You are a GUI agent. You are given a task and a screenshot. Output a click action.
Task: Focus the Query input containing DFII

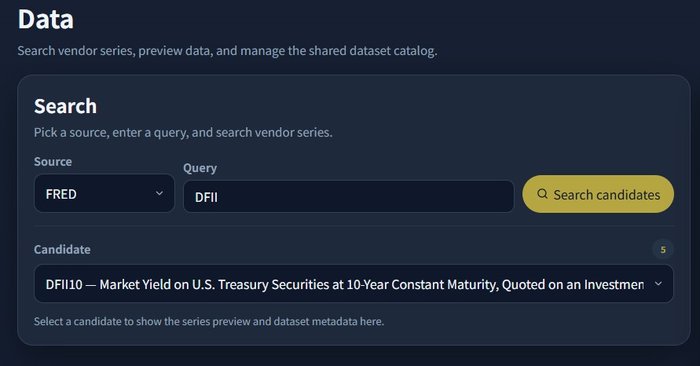click(349, 196)
